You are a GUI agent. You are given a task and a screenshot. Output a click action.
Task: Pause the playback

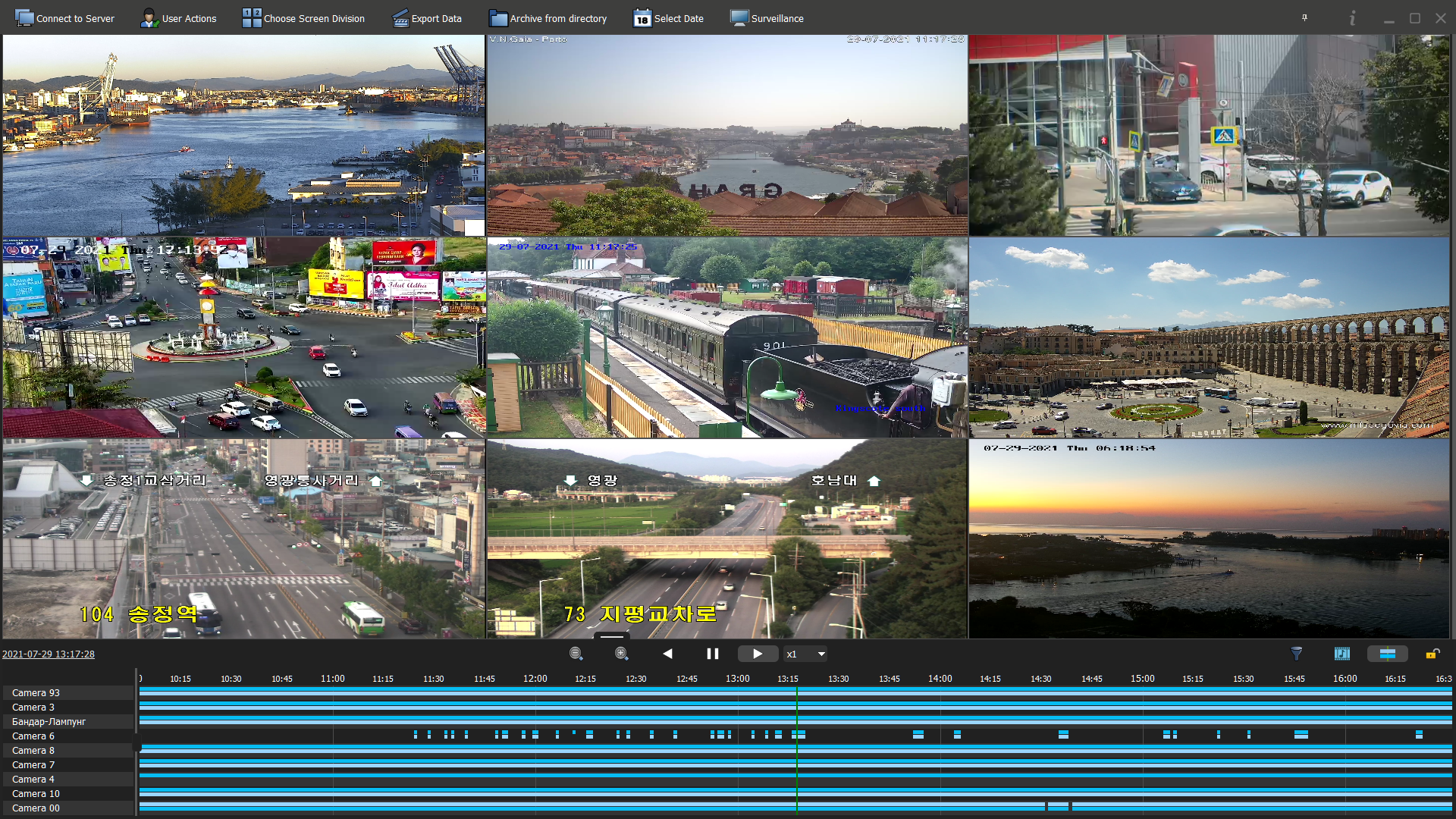(713, 654)
